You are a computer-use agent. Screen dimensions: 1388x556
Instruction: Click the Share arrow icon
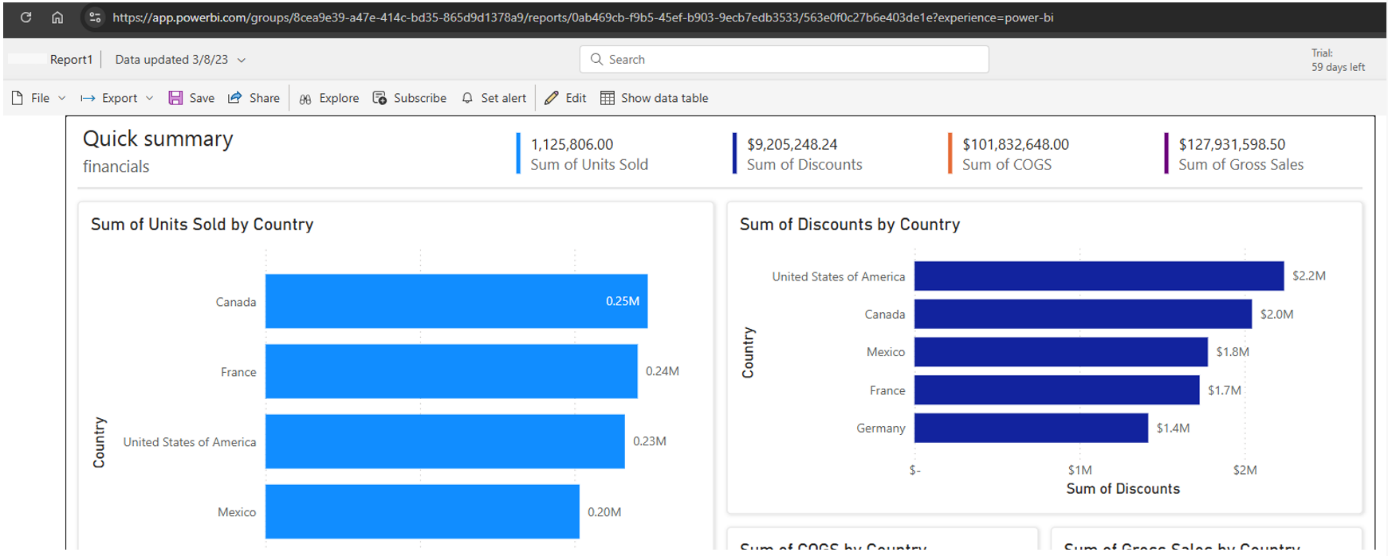point(235,98)
